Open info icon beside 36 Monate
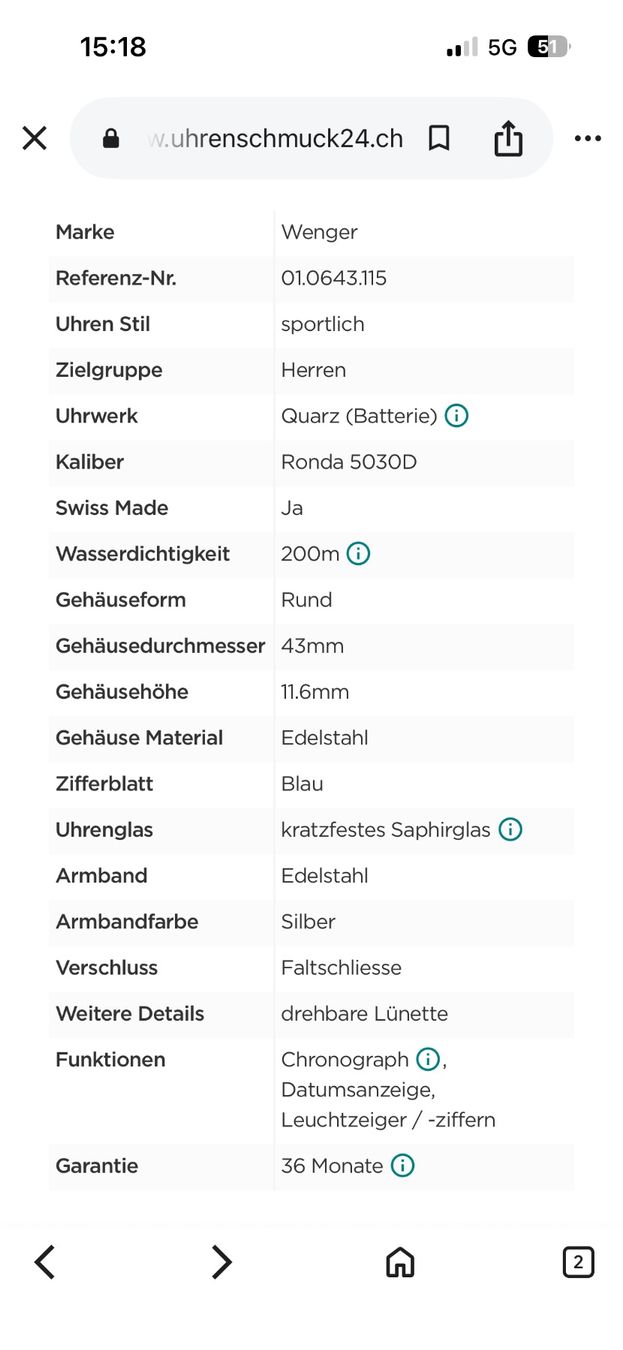 (x=402, y=1166)
